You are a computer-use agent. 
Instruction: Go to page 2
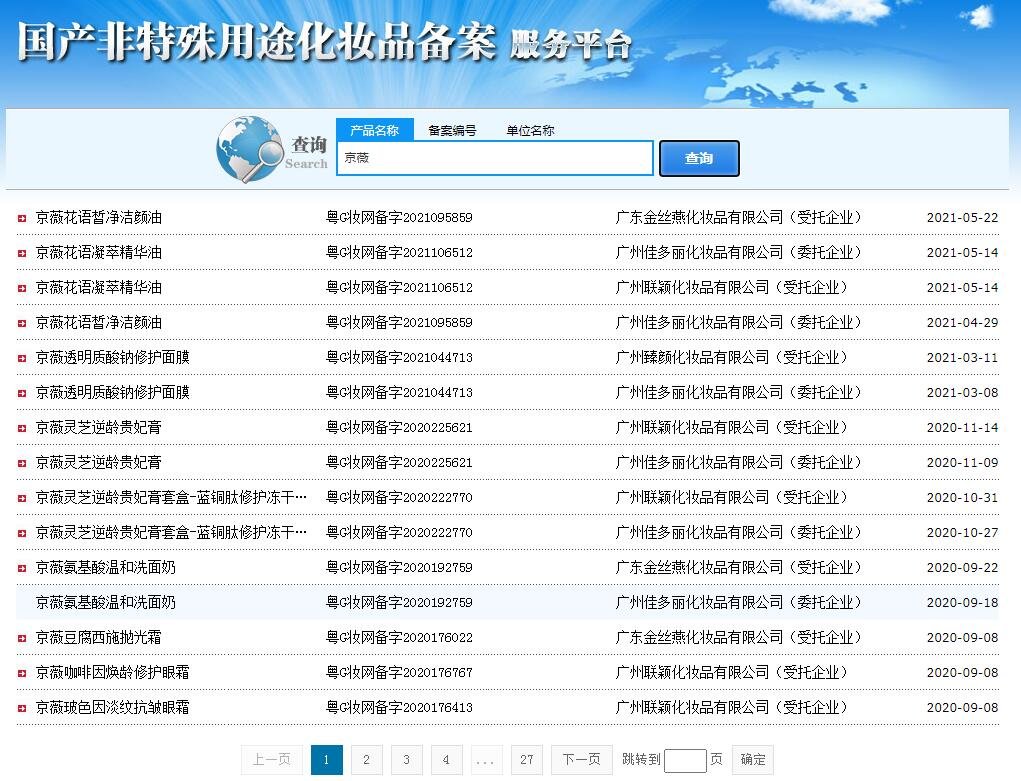(367, 760)
